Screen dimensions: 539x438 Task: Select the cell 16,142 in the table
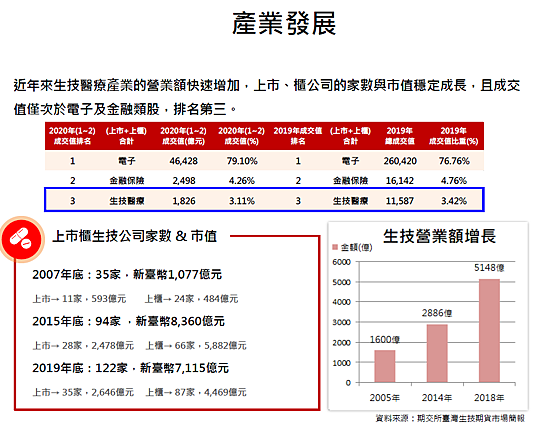click(400, 181)
